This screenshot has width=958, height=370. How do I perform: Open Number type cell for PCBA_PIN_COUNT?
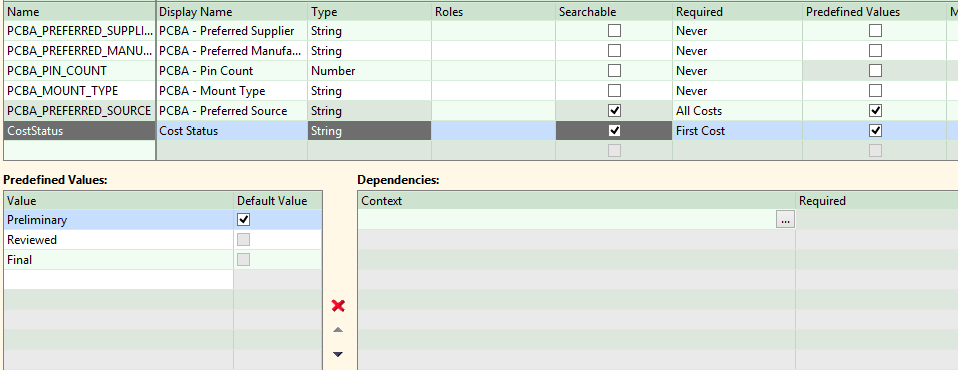[x=369, y=71]
